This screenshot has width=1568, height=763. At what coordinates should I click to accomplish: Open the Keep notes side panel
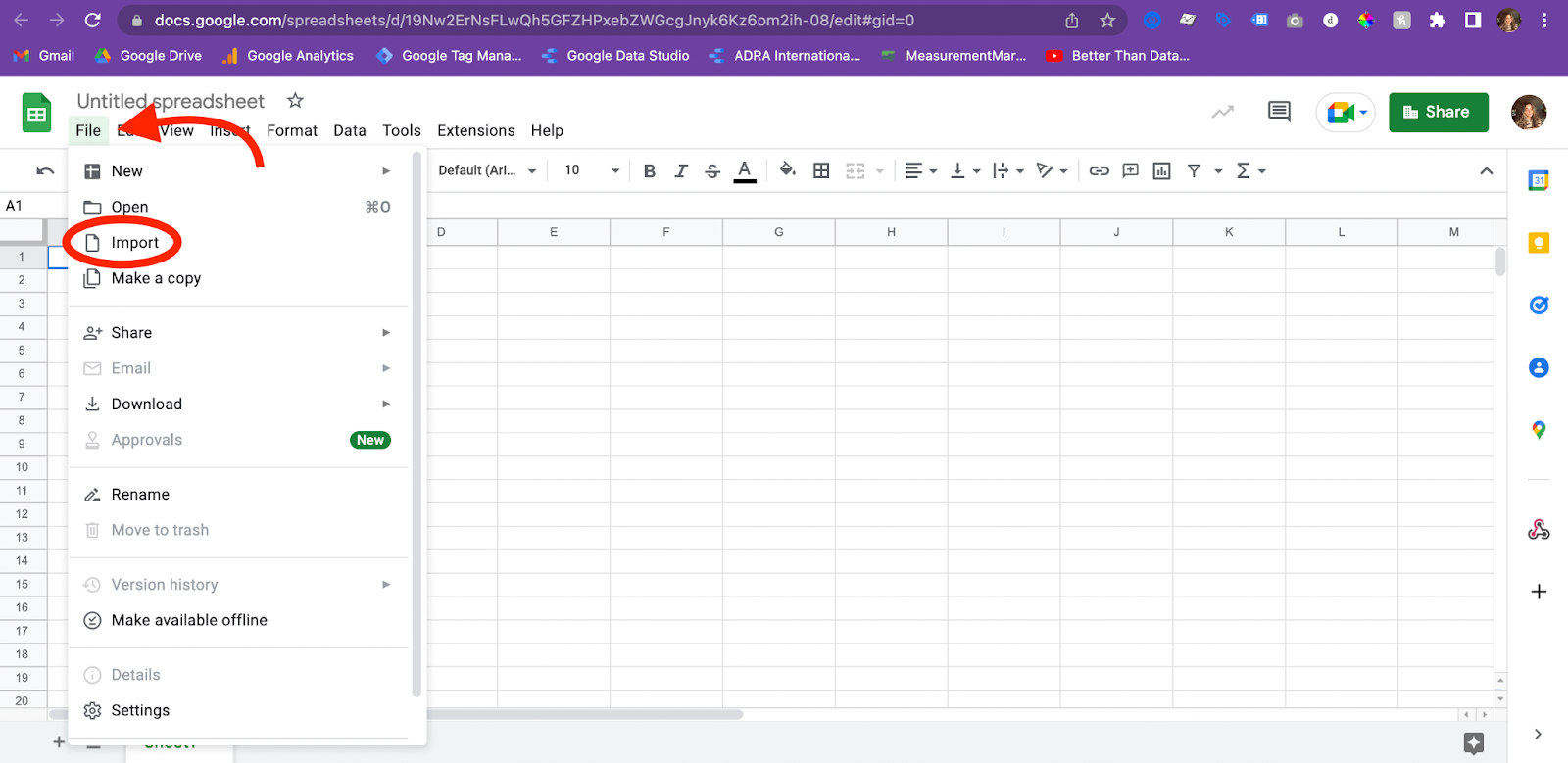(1539, 243)
